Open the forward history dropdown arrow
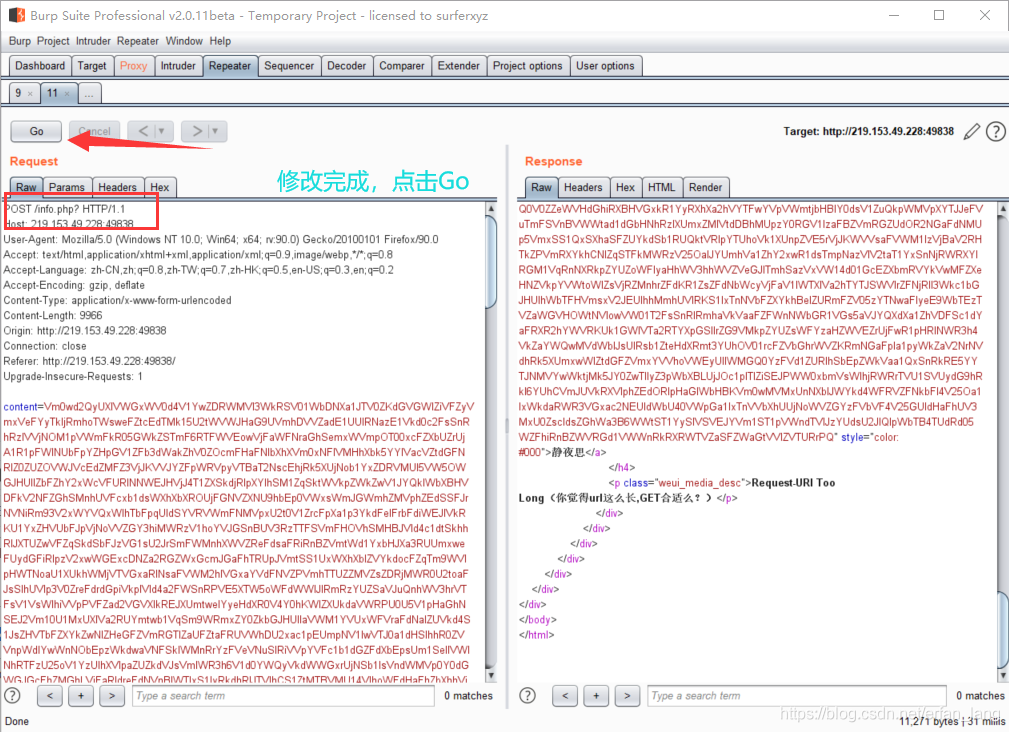 pyautogui.click(x=217, y=131)
